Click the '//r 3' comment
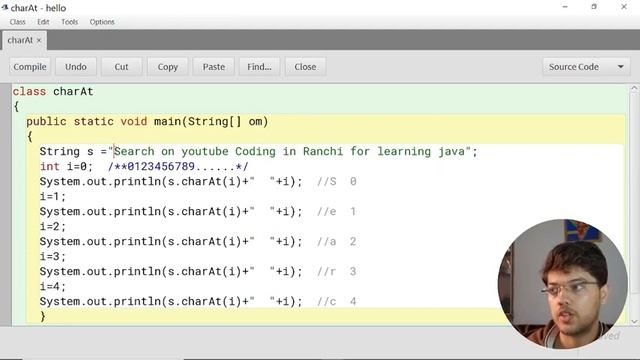 click(337, 272)
